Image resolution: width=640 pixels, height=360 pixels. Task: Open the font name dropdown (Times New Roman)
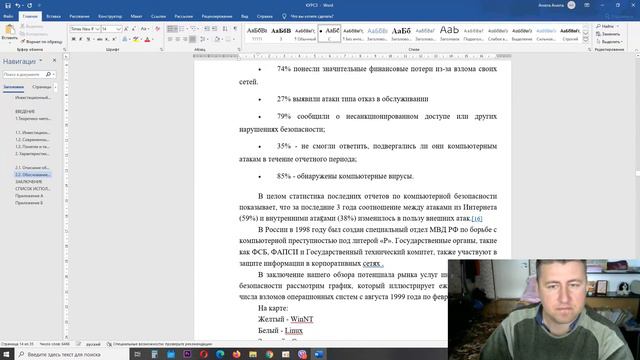click(x=97, y=29)
